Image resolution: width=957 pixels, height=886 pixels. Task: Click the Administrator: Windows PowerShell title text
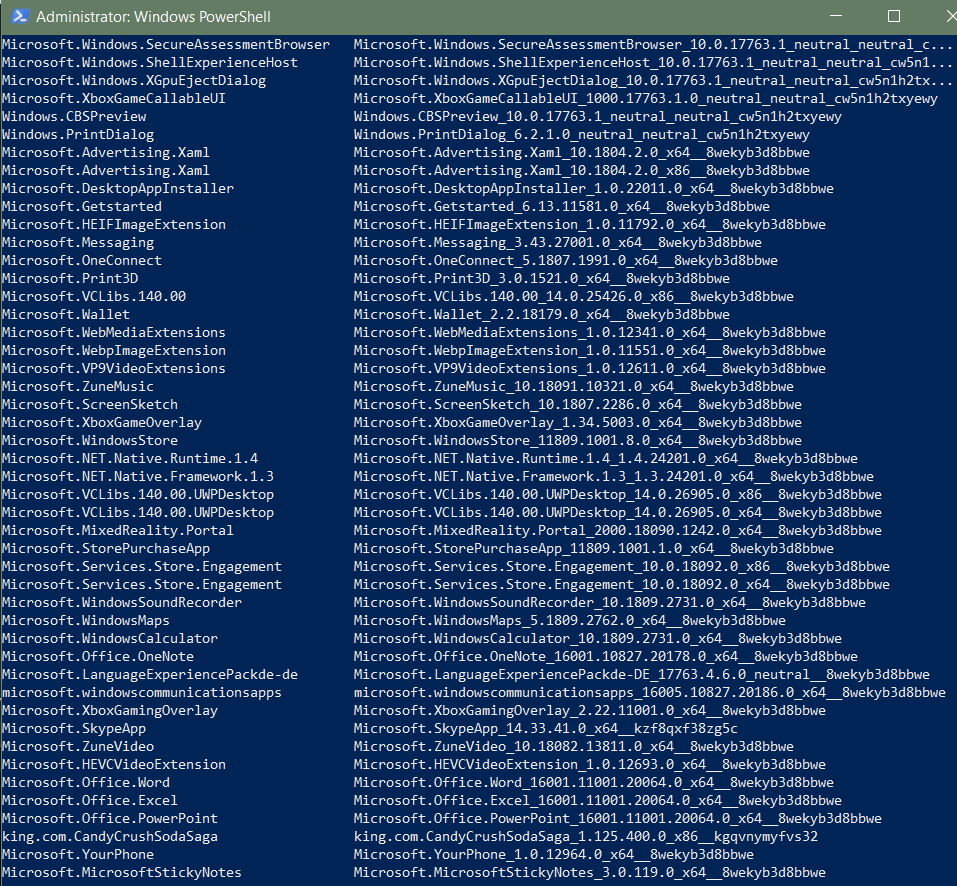click(x=153, y=16)
